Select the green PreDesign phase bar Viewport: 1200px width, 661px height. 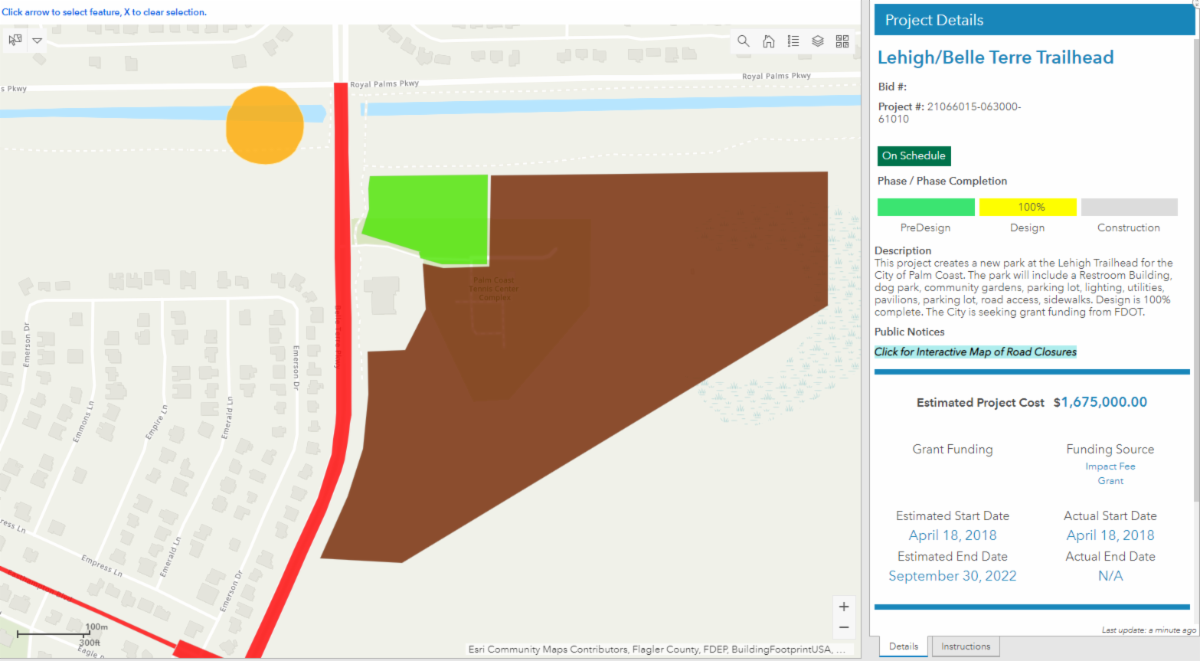pos(926,207)
